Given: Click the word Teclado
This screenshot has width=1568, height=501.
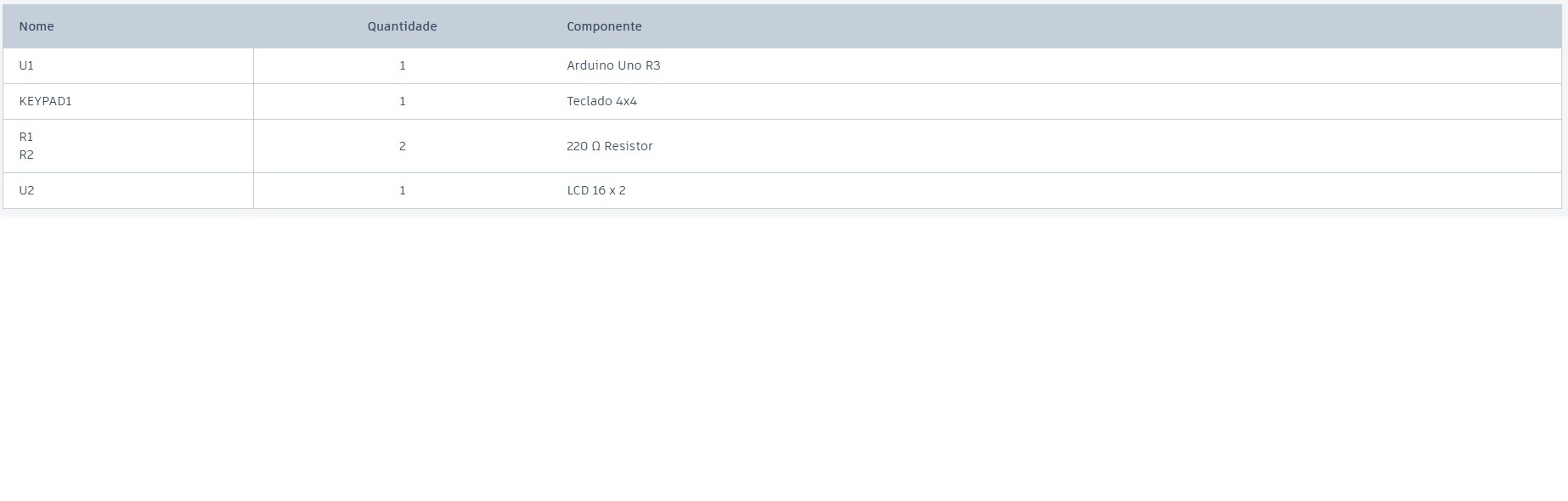Looking at the screenshot, I should pyautogui.click(x=589, y=101).
